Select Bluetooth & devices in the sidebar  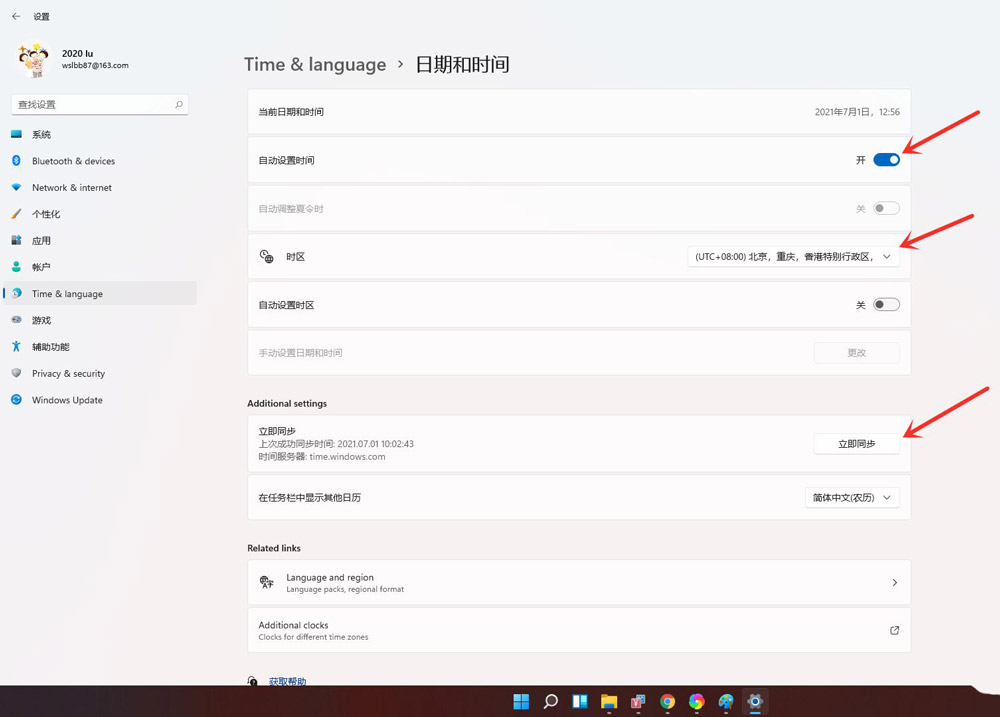75,161
